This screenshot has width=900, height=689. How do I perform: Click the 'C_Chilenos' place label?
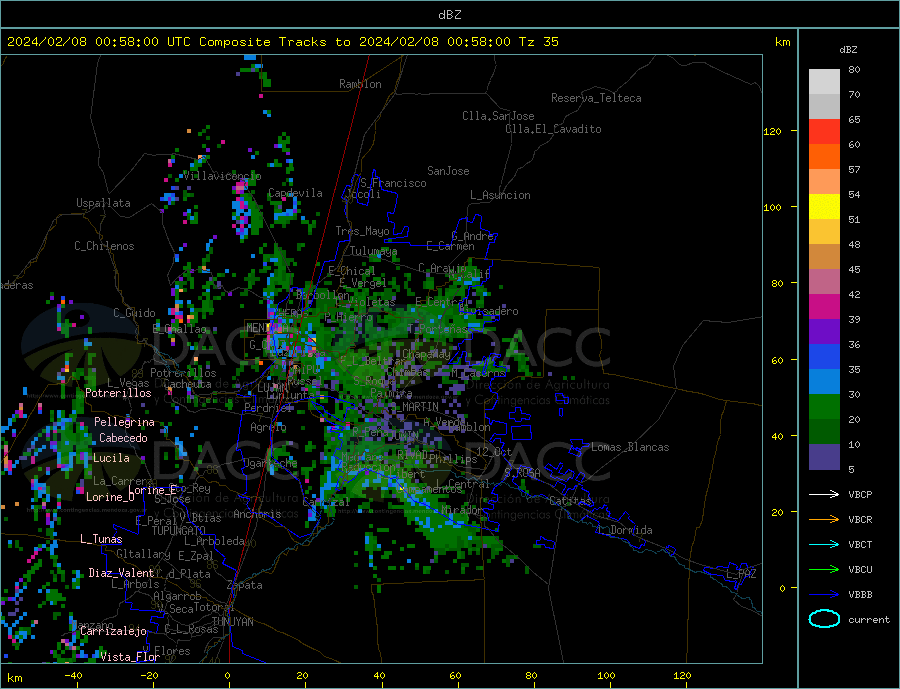click(104, 246)
